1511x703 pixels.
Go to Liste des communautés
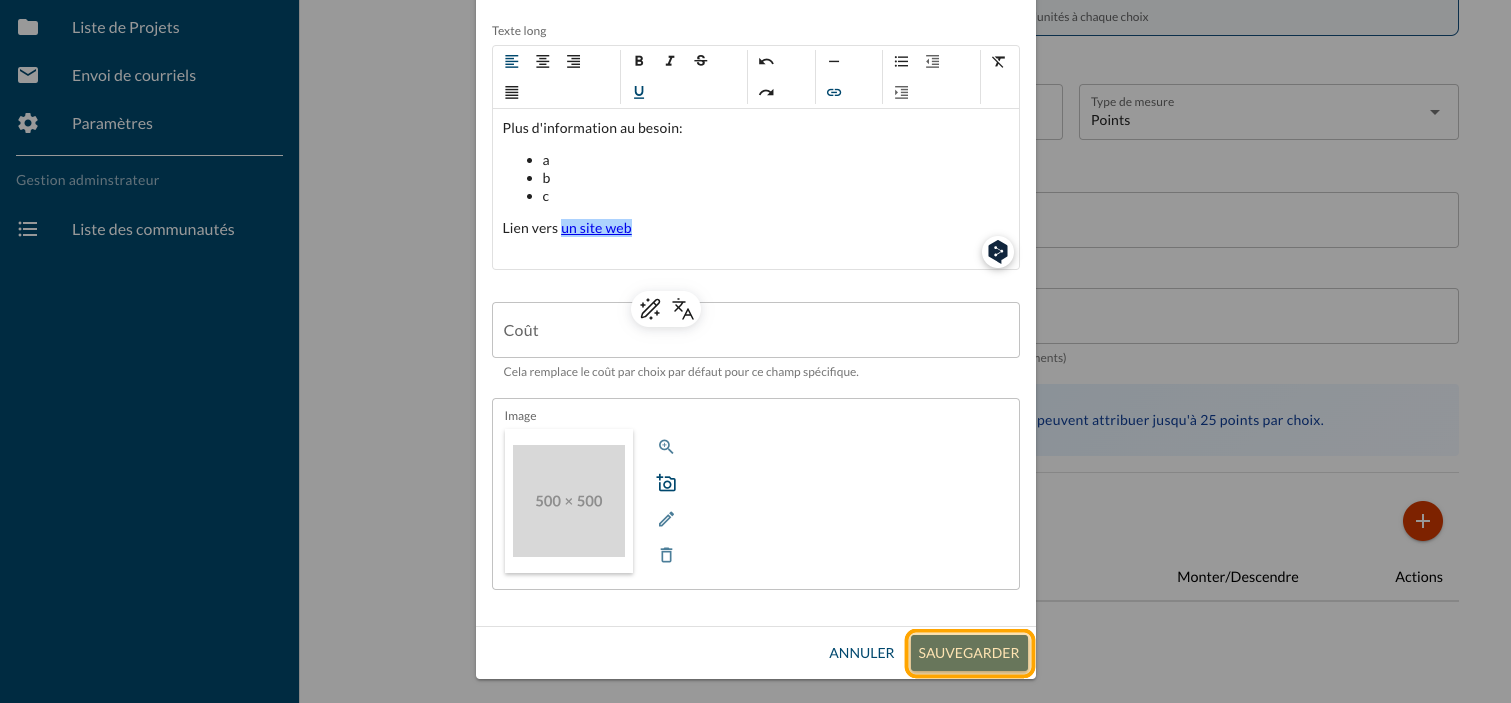[153, 229]
